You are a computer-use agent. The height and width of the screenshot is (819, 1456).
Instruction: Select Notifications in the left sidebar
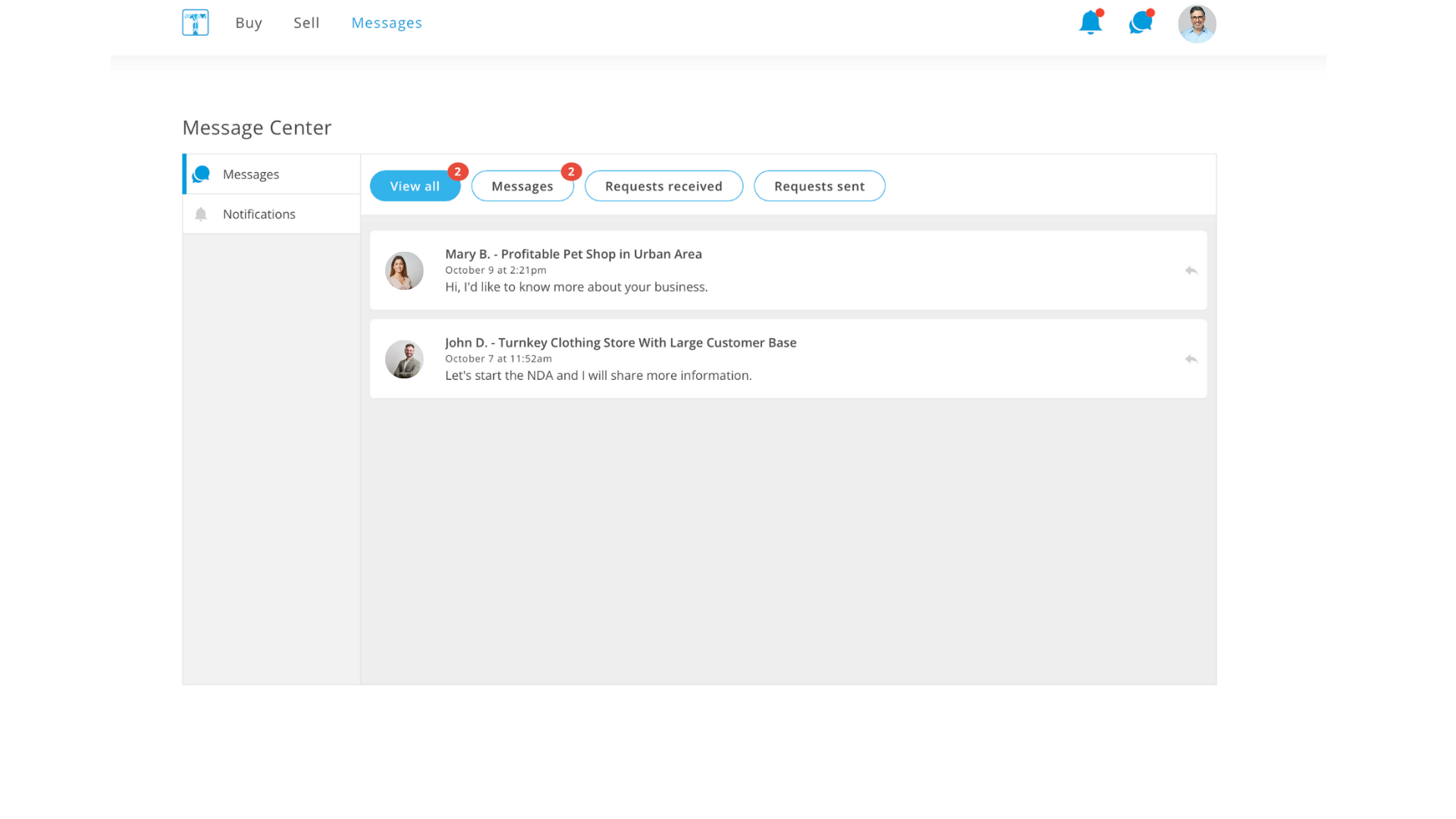(x=259, y=215)
